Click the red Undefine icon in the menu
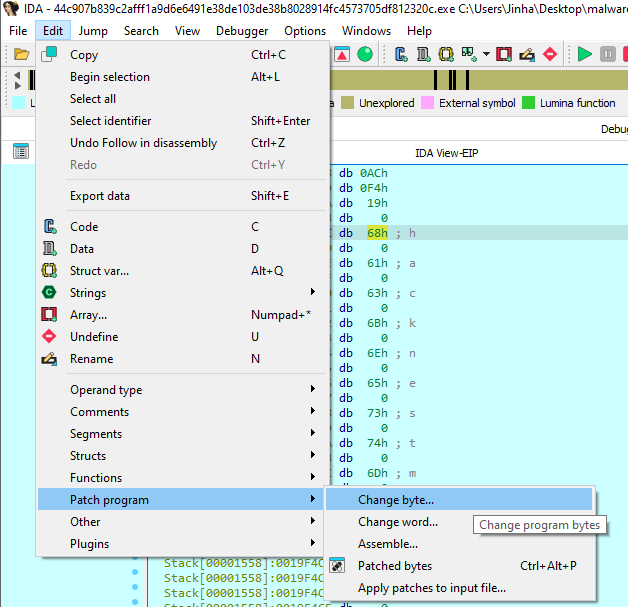Screen dimensions: 628x607 pyautogui.click(x=49, y=337)
